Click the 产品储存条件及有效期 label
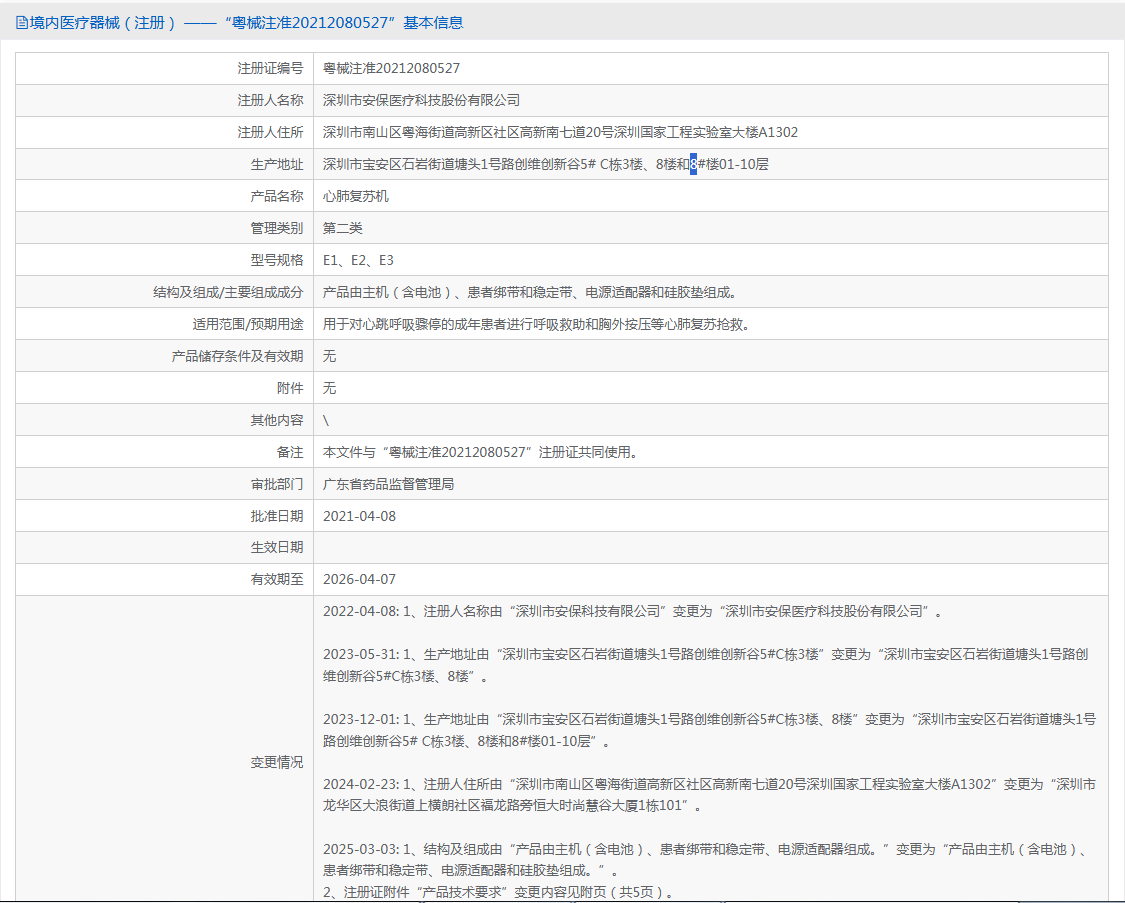Viewport: 1125px width, 903px height. [x=237, y=356]
